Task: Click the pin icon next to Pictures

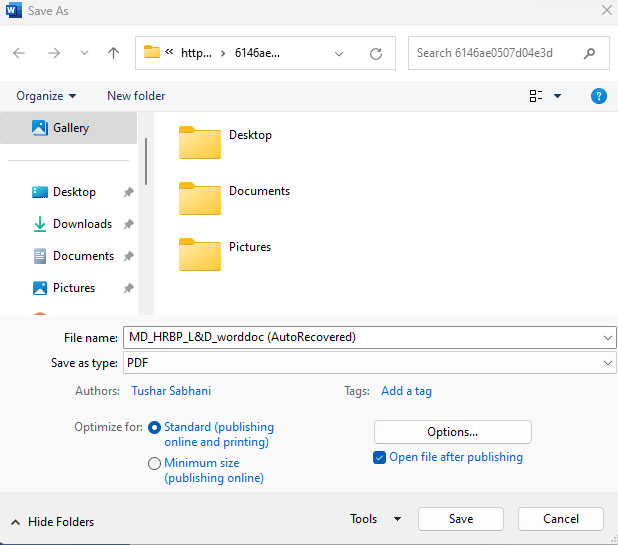Action: [128, 288]
